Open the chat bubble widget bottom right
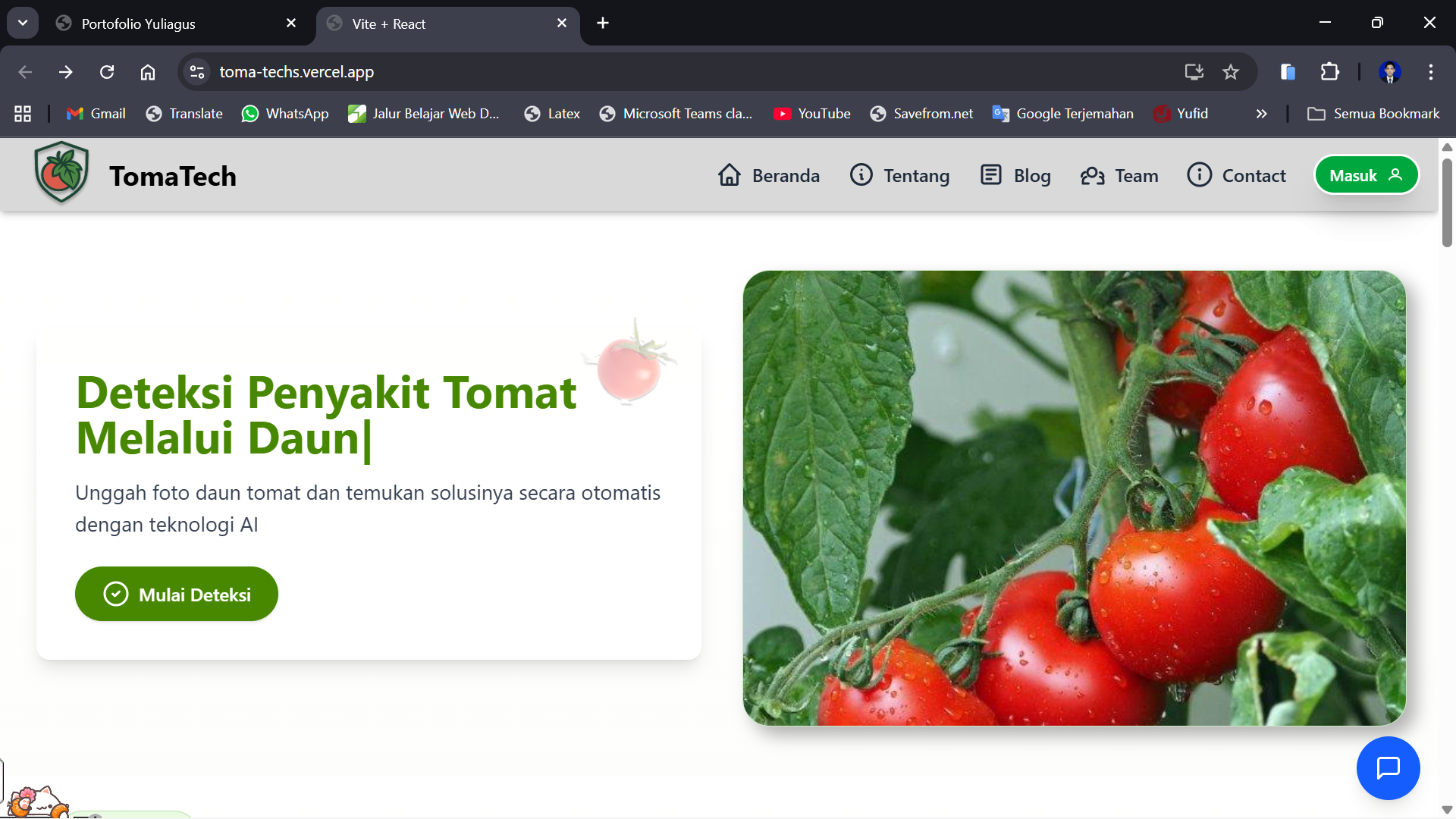 (1388, 768)
